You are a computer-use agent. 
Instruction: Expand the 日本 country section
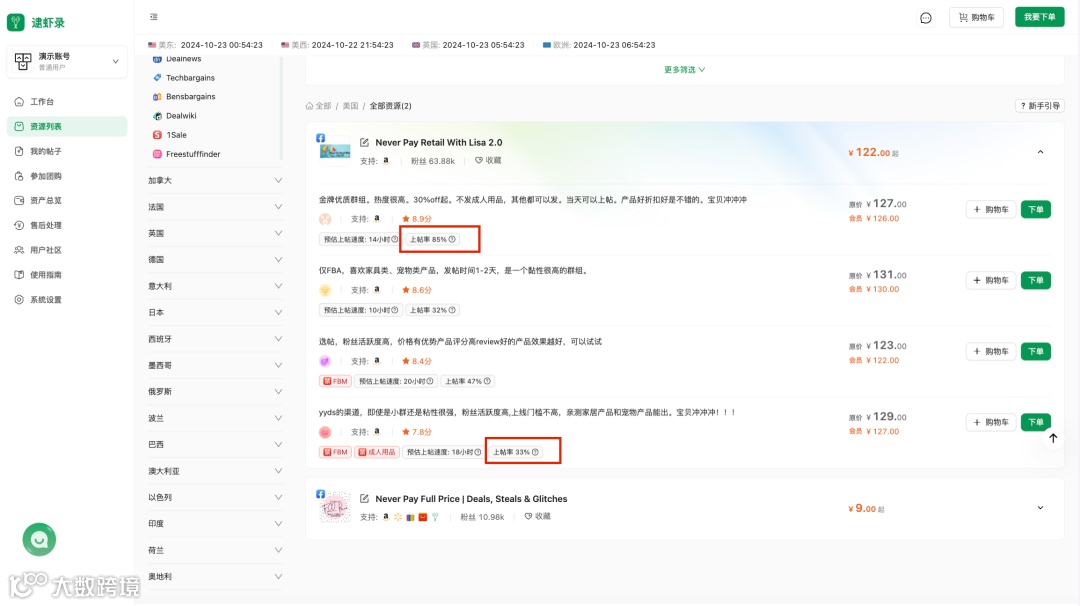pyautogui.click(x=215, y=313)
